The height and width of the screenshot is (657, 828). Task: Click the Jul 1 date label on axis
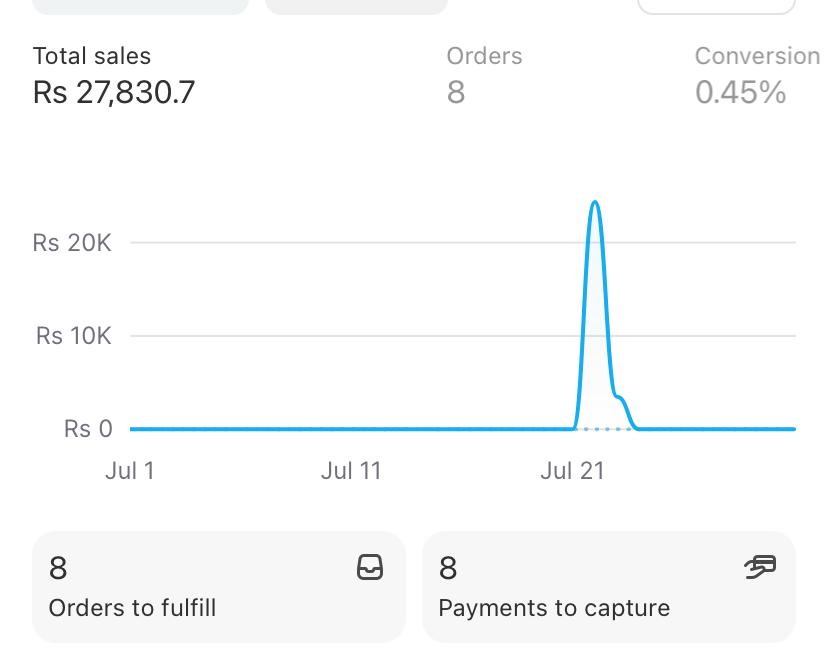tap(130, 471)
